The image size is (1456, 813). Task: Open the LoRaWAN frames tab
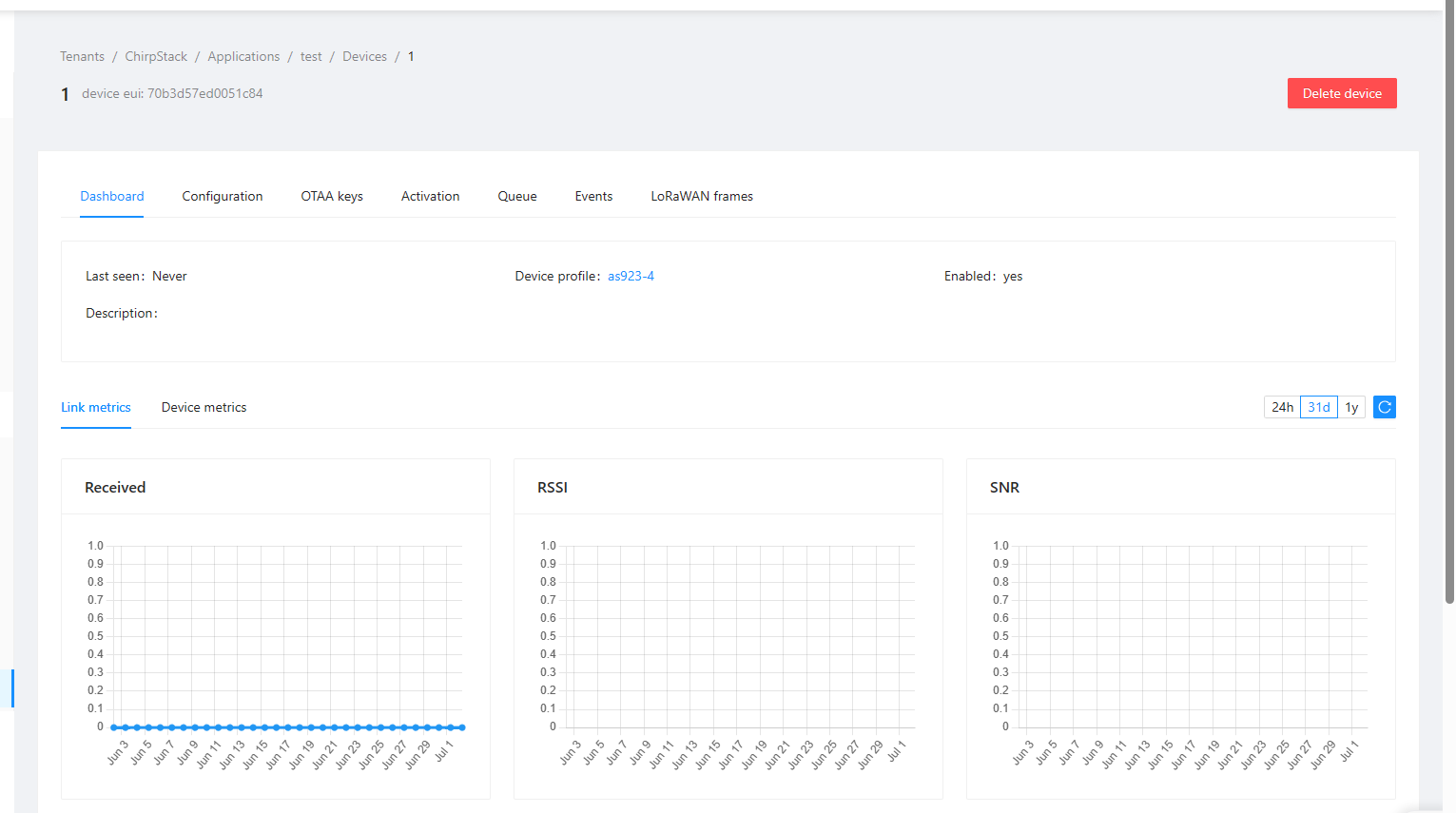[x=702, y=196]
